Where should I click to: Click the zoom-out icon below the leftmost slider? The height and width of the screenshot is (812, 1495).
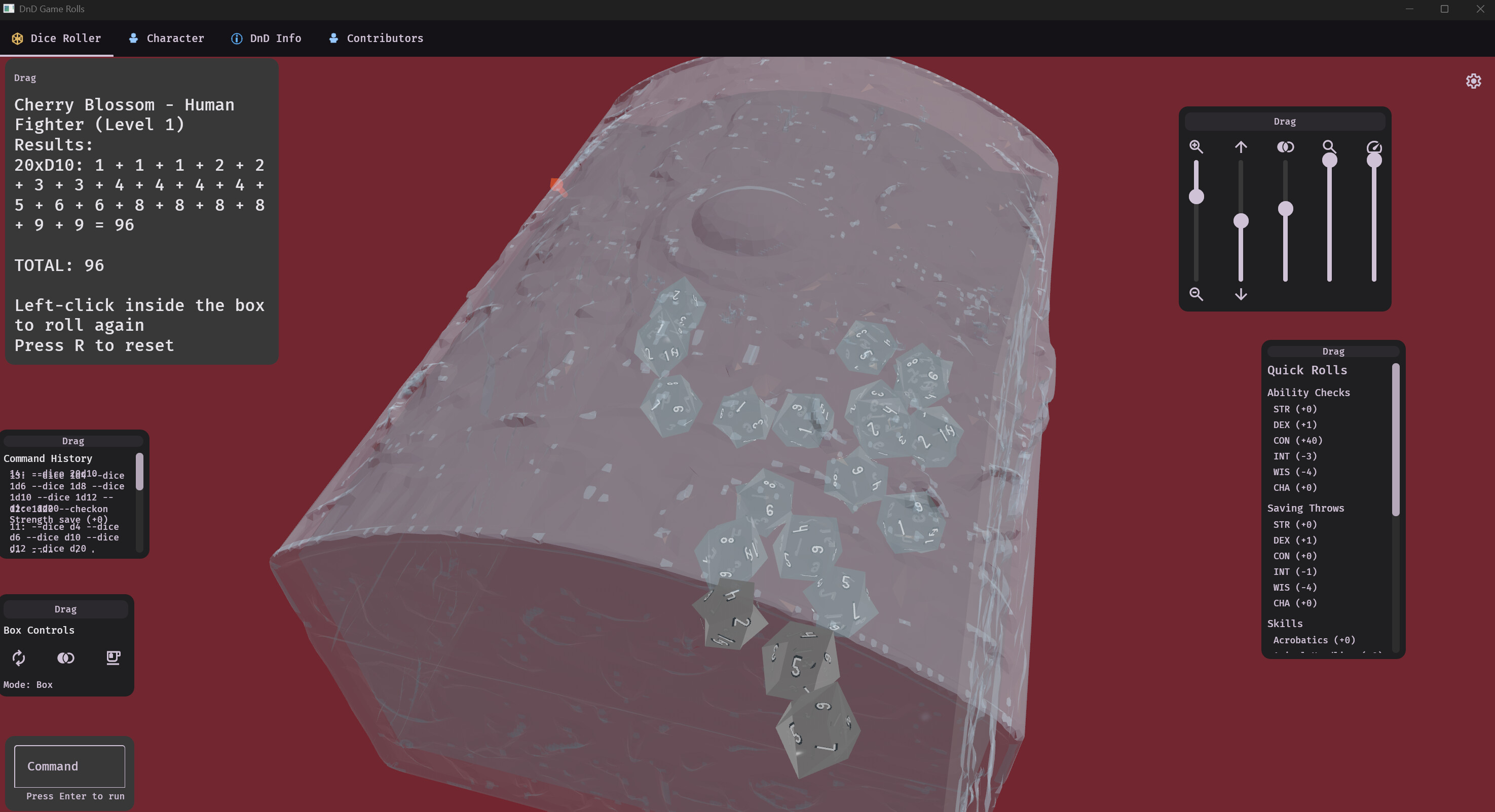1196,295
